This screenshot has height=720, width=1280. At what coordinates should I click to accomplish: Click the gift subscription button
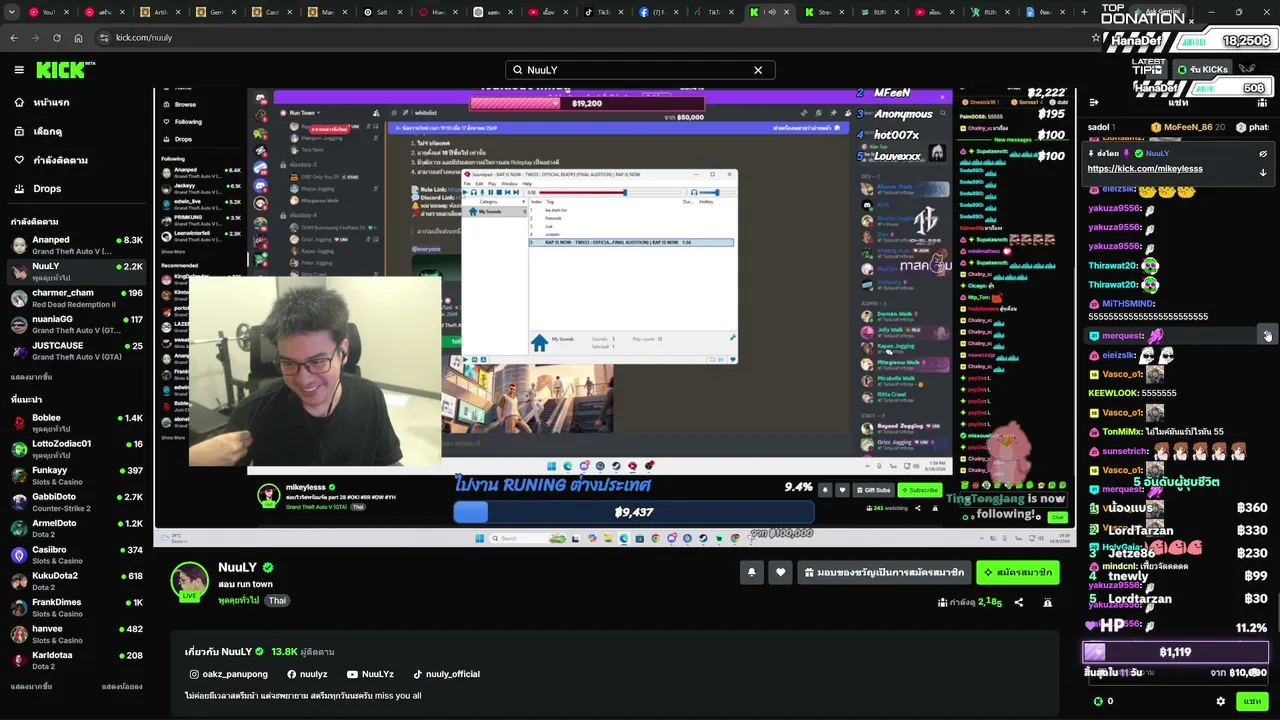[x=884, y=572]
